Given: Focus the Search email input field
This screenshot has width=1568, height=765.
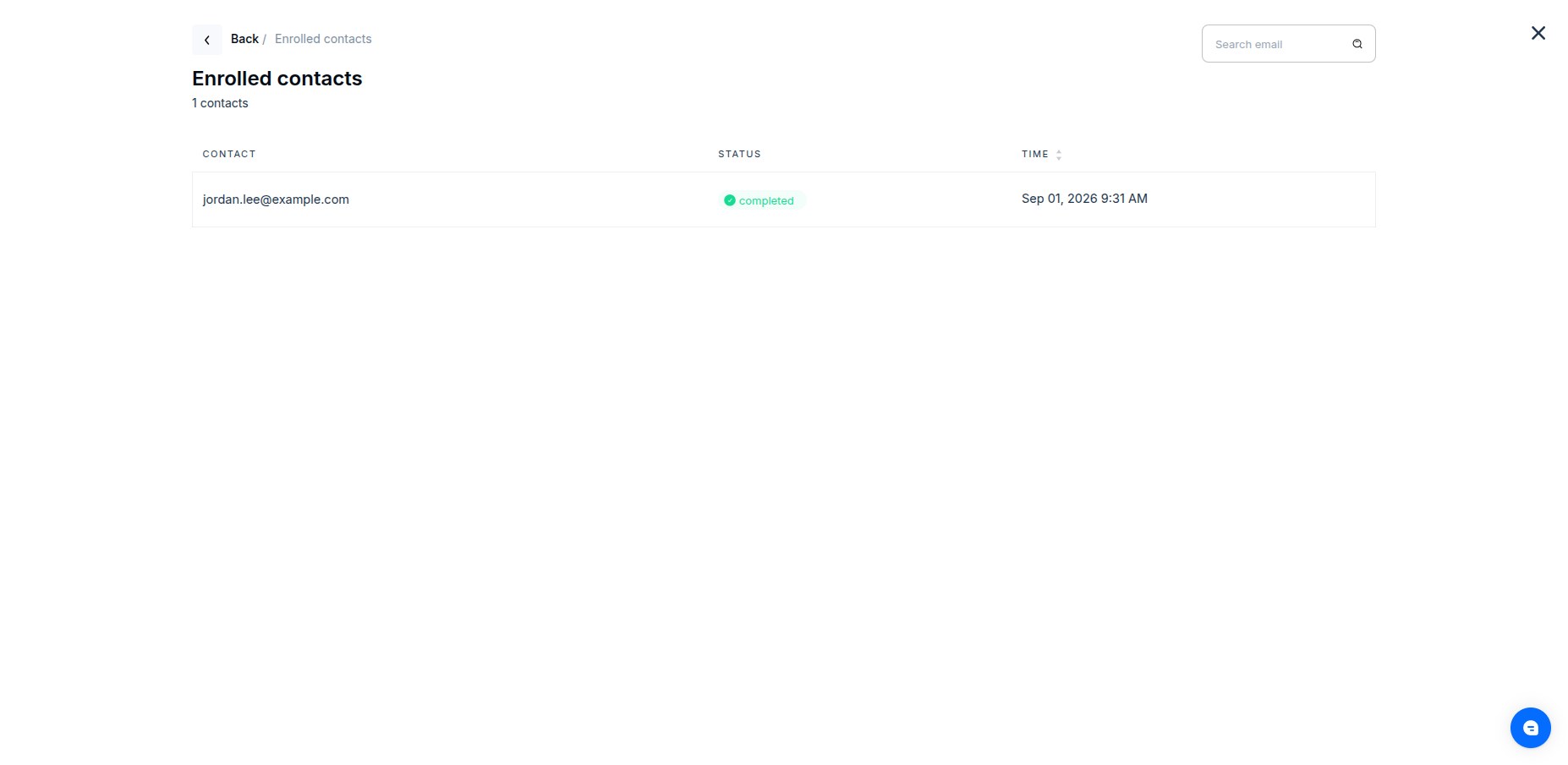Looking at the screenshot, I should (1288, 44).
